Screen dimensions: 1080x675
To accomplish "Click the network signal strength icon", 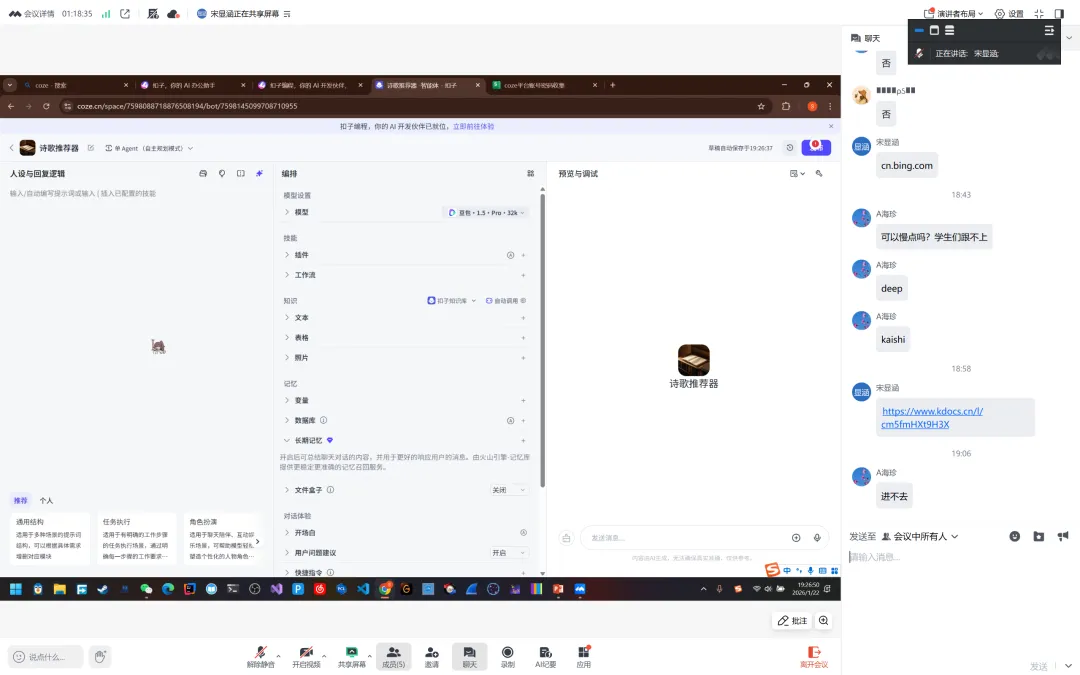I will [105, 13].
